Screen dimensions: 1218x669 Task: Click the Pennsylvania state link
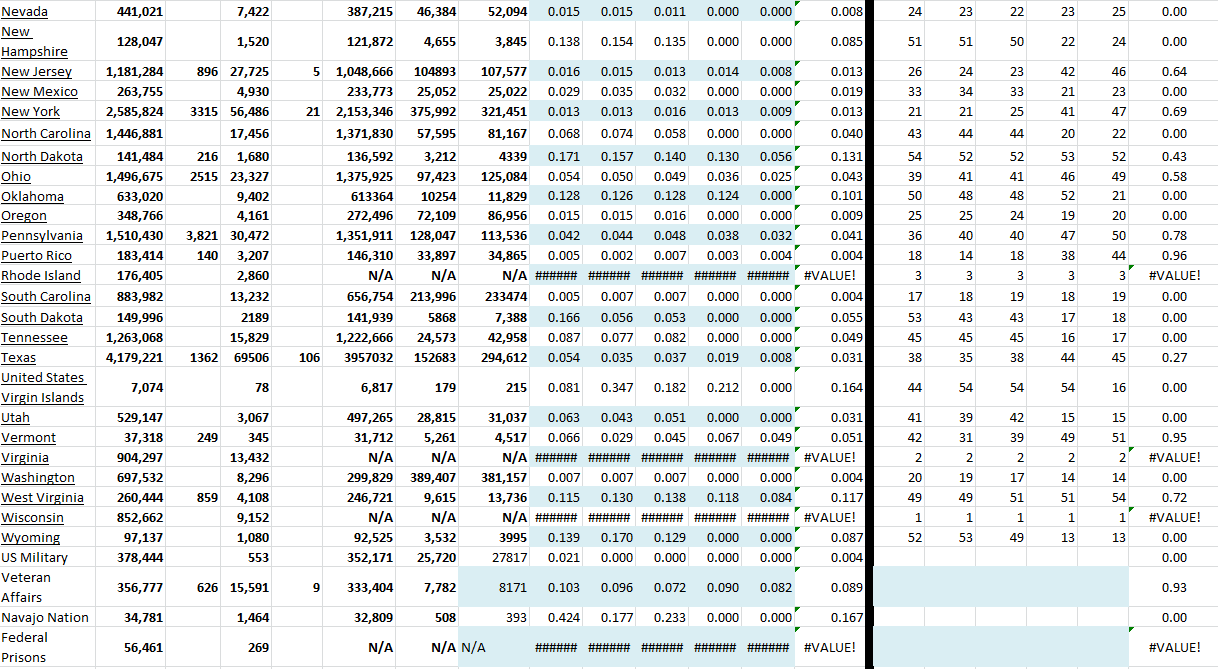pos(42,236)
